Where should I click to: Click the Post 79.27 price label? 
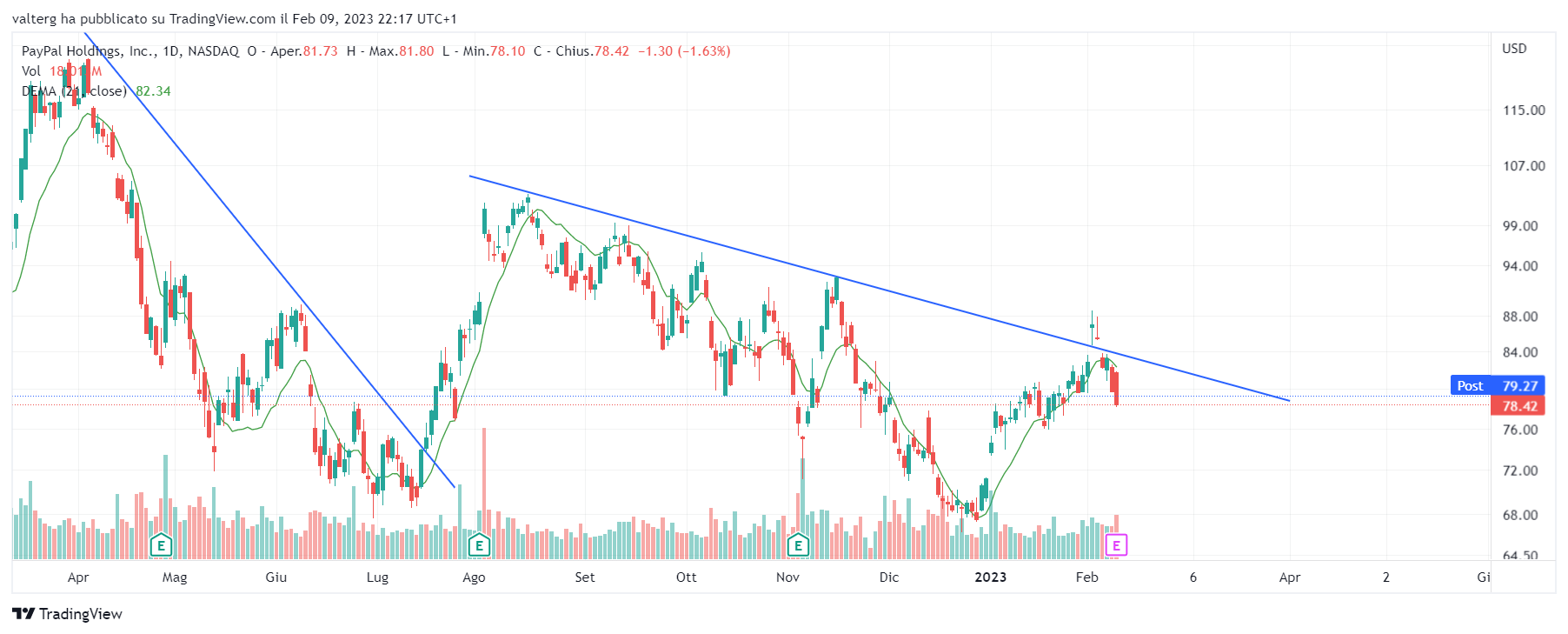1498,385
